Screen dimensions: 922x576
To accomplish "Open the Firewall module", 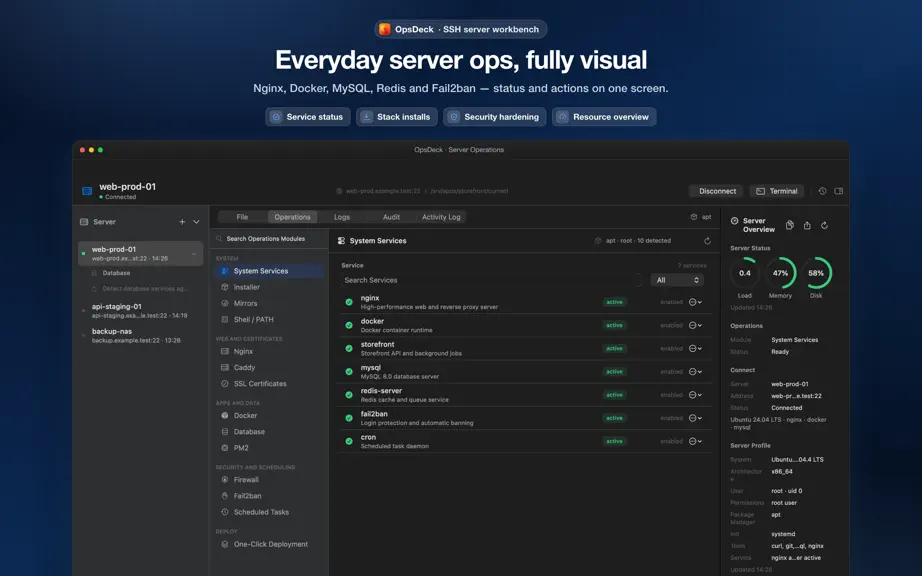I will click(x=269, y=480).
